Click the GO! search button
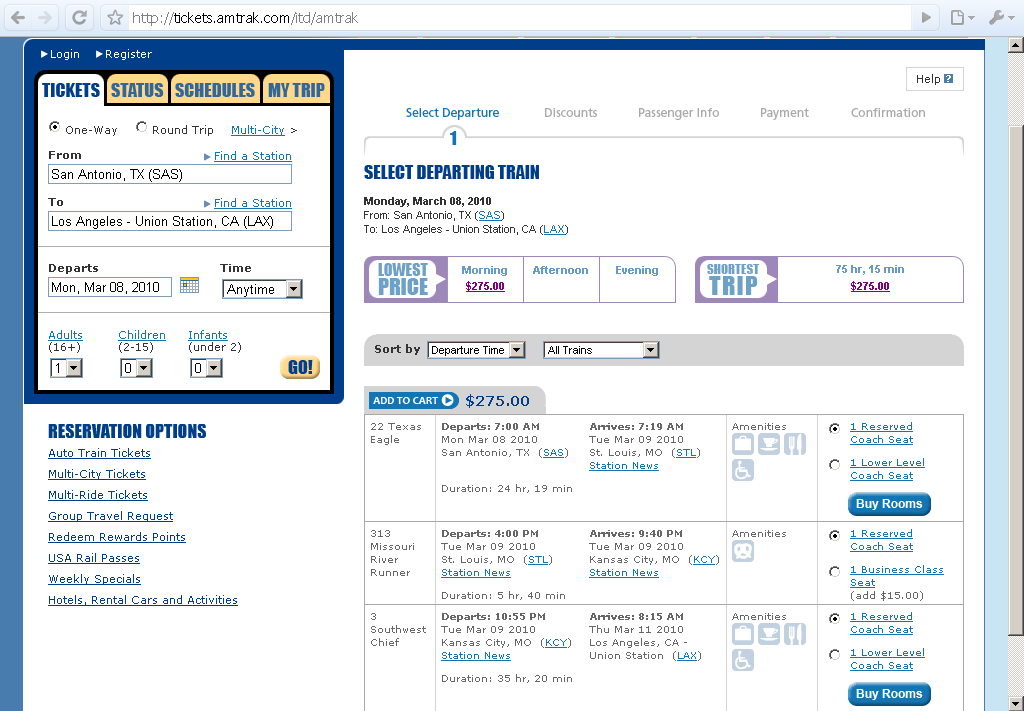 click(300, 368)
